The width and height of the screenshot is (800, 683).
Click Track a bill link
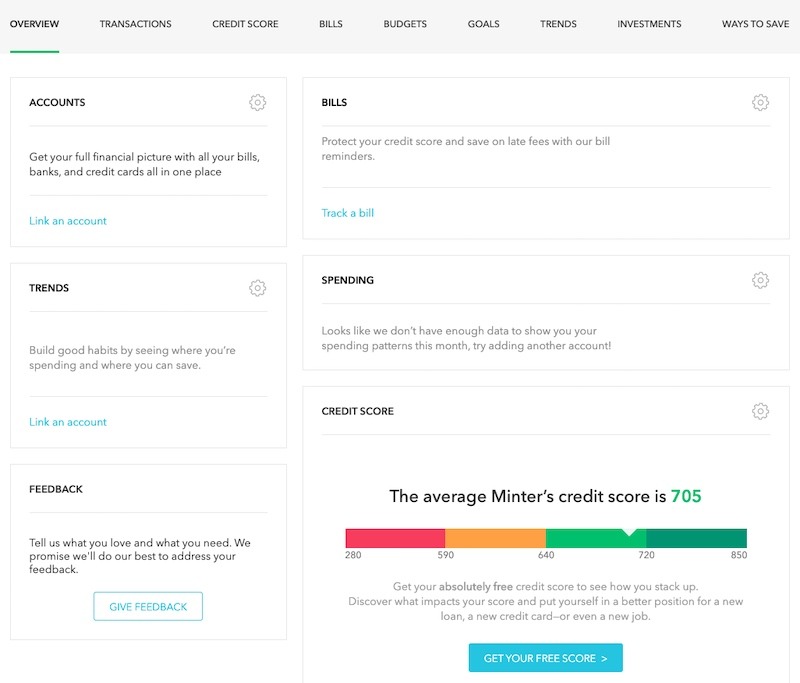pos(347,213)
